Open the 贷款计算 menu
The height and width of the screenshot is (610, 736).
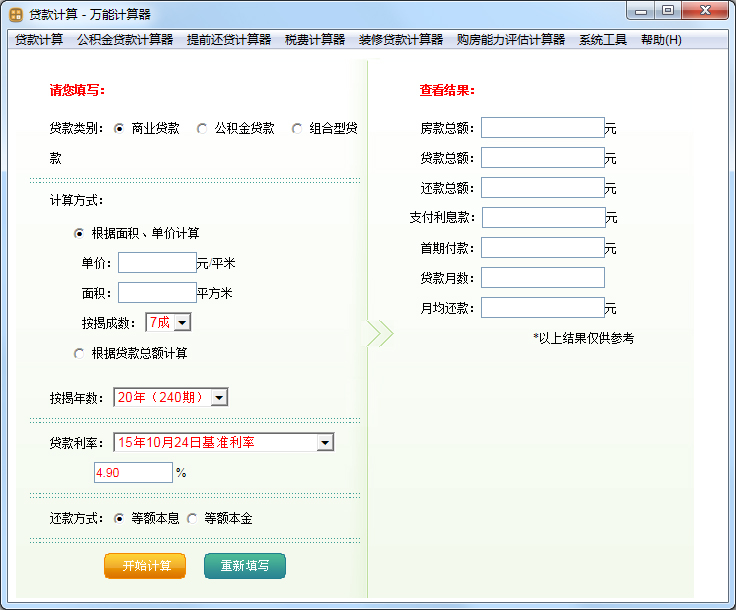tap(39, 40)
